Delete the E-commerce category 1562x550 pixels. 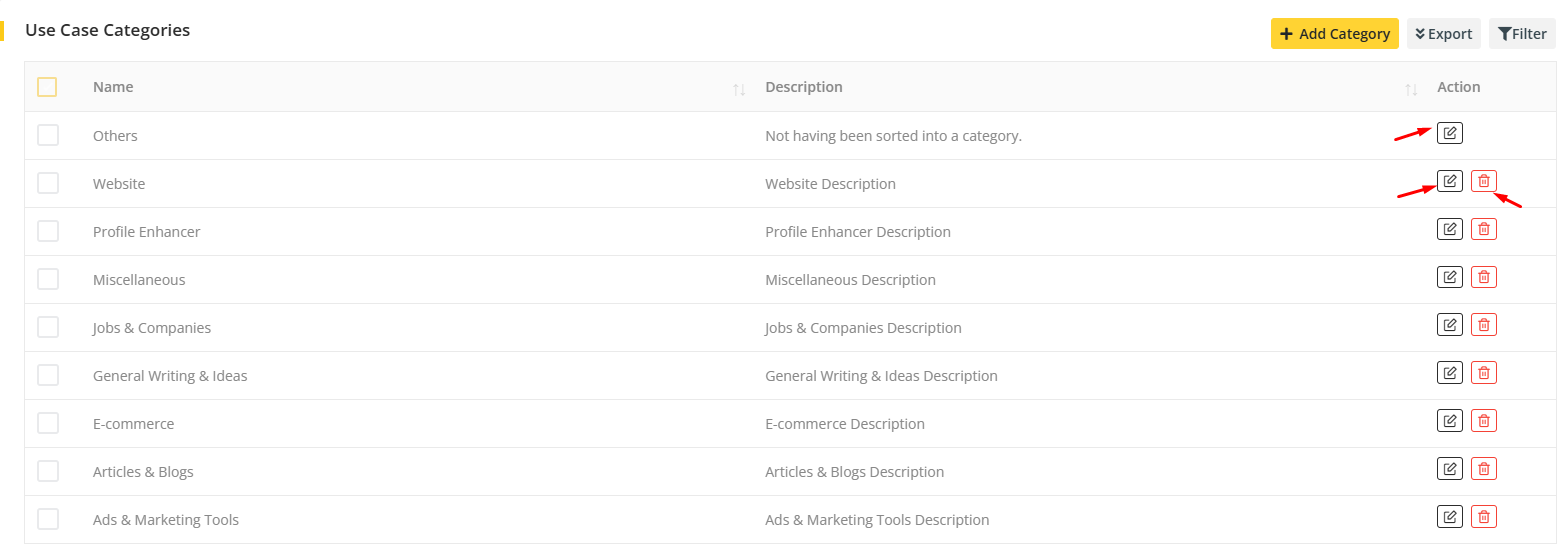coord(1484,421)
